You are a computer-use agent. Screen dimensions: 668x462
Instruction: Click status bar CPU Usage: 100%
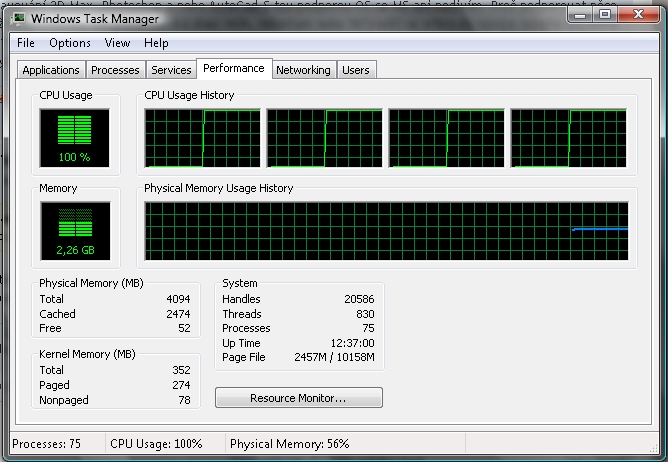click(156, 444)
